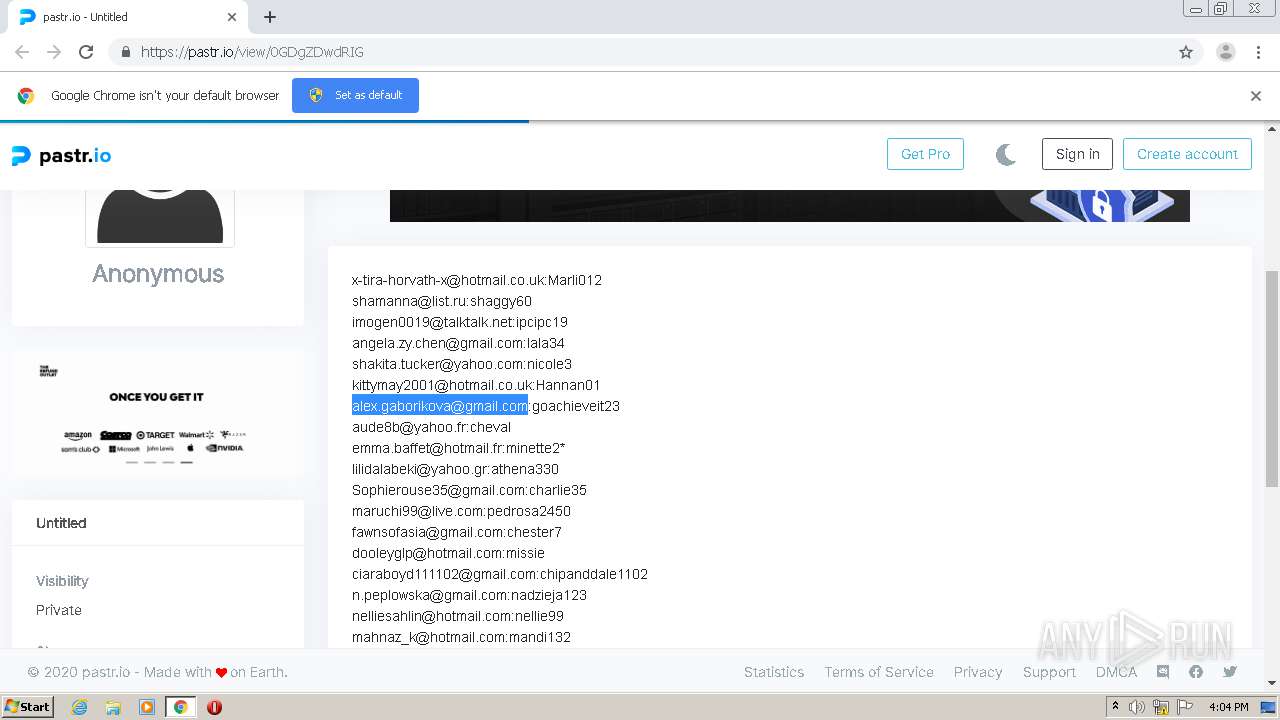Click the dooleyglp@hotmail.com line

448,553
